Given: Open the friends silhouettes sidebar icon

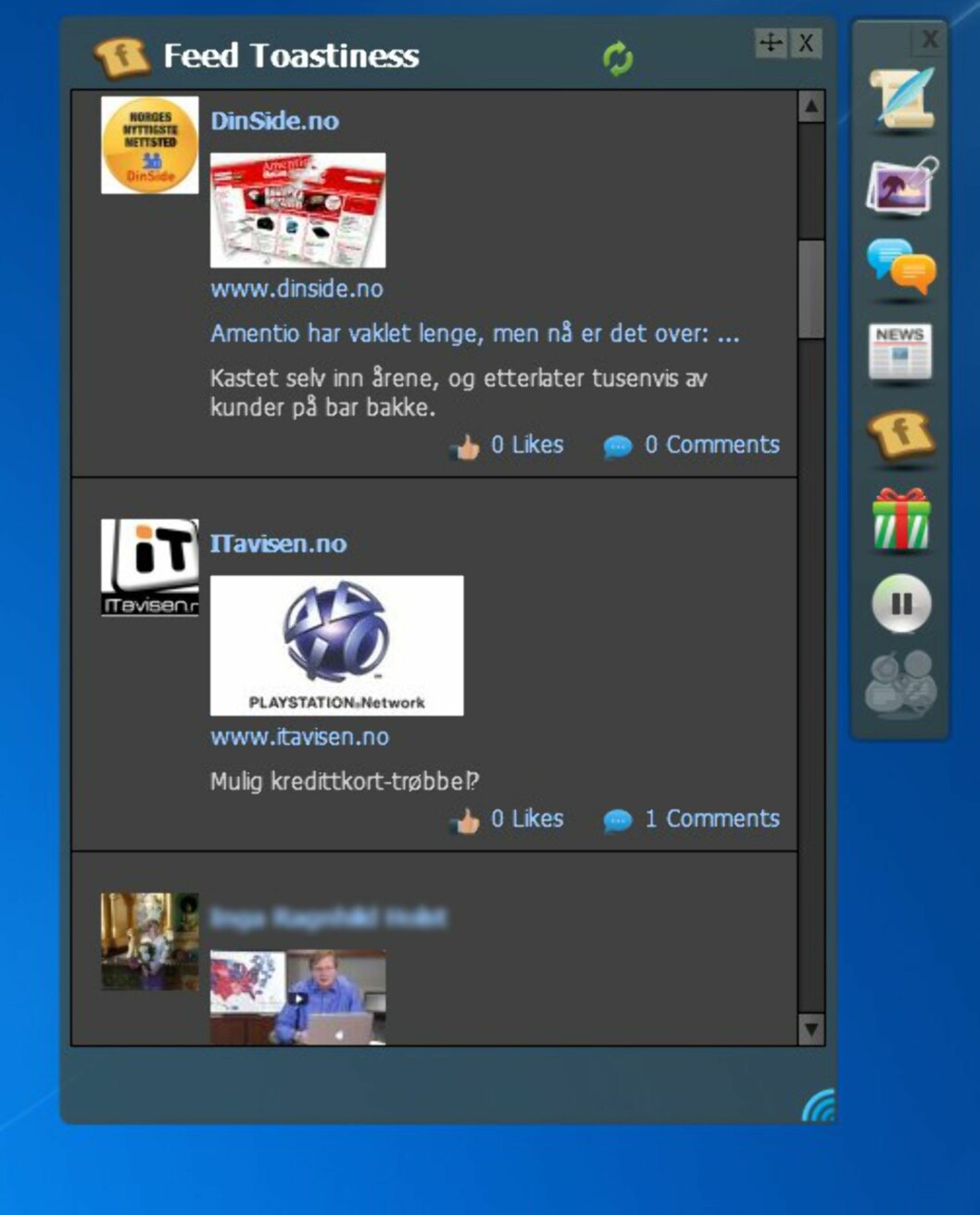Looking at the screenshot, I should tap(900, 684).
